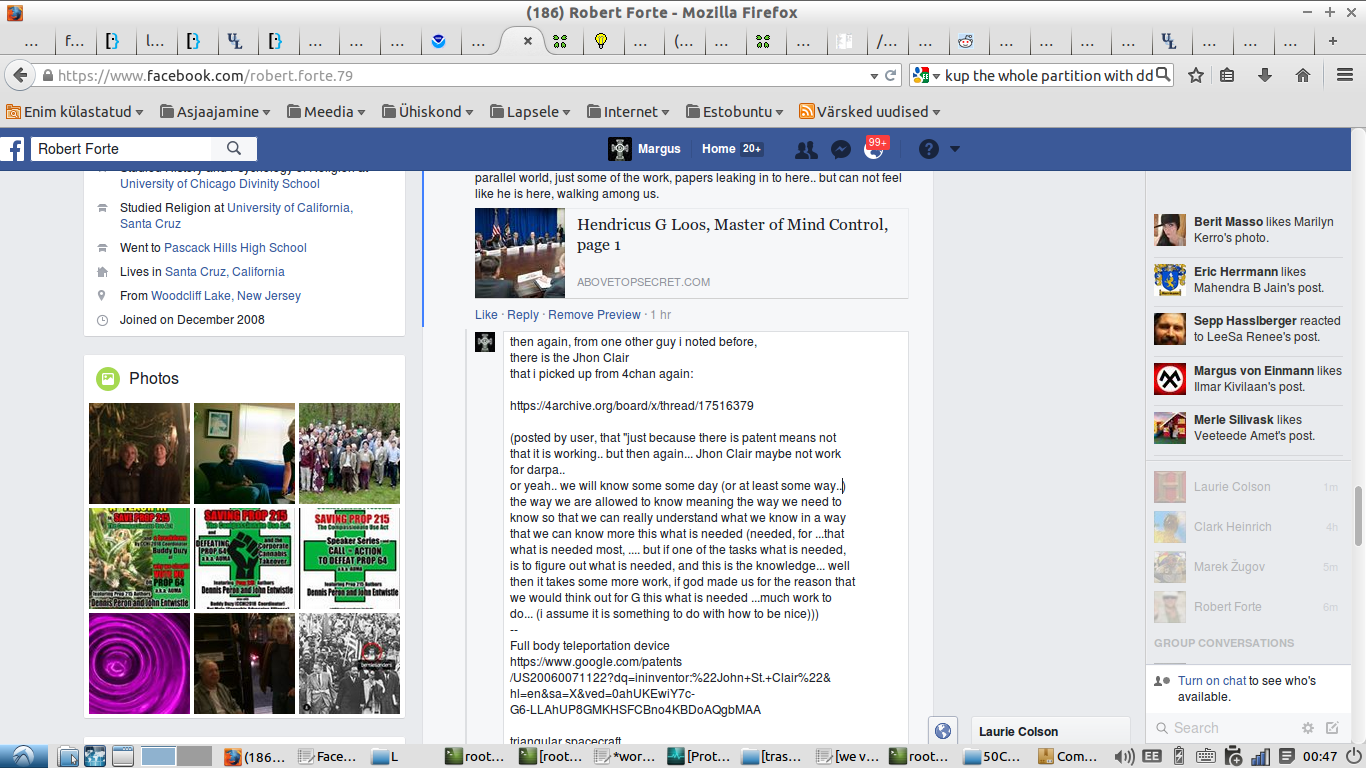Click Remove Preview link
Image resolution: width=1366 pixels, height=768 pixels.
tap(594, 315)
